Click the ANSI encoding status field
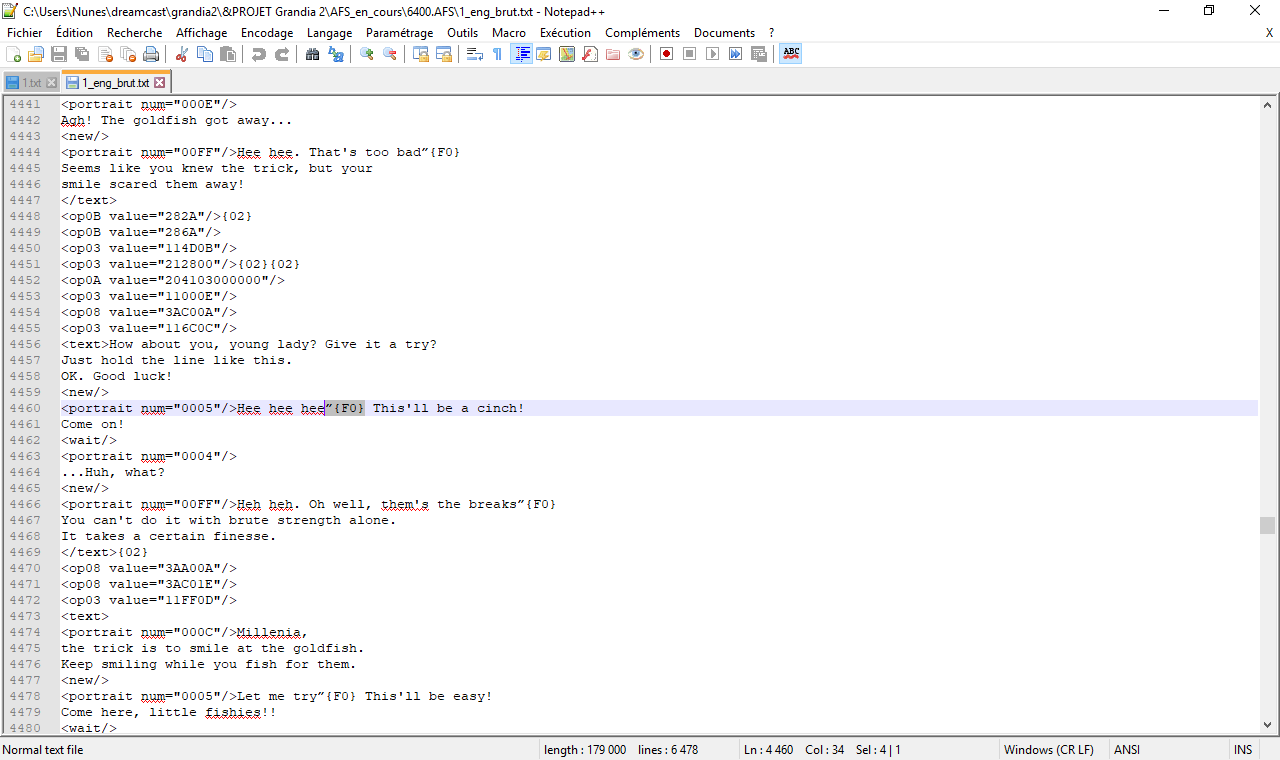1280x760 pixels. pos(1126,750)
